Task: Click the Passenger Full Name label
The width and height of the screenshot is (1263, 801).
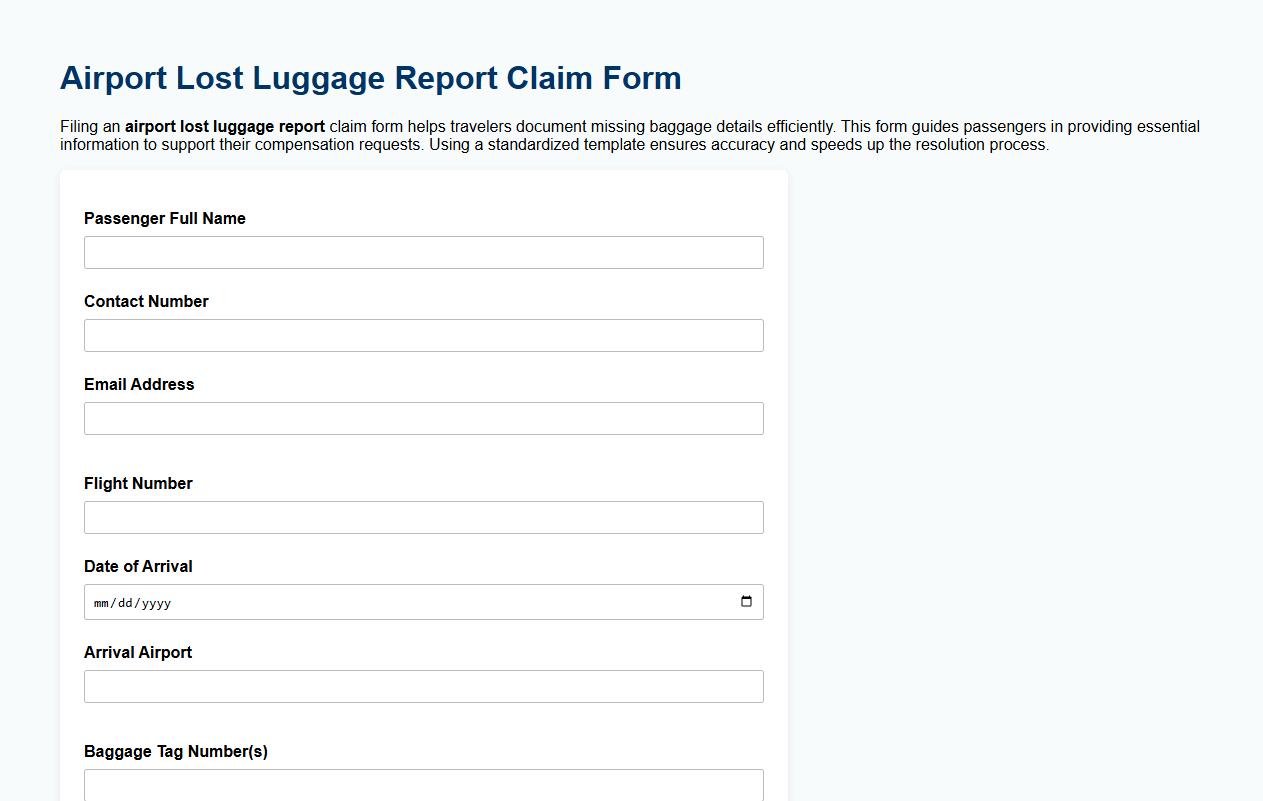Action: (x=165, y=218)
